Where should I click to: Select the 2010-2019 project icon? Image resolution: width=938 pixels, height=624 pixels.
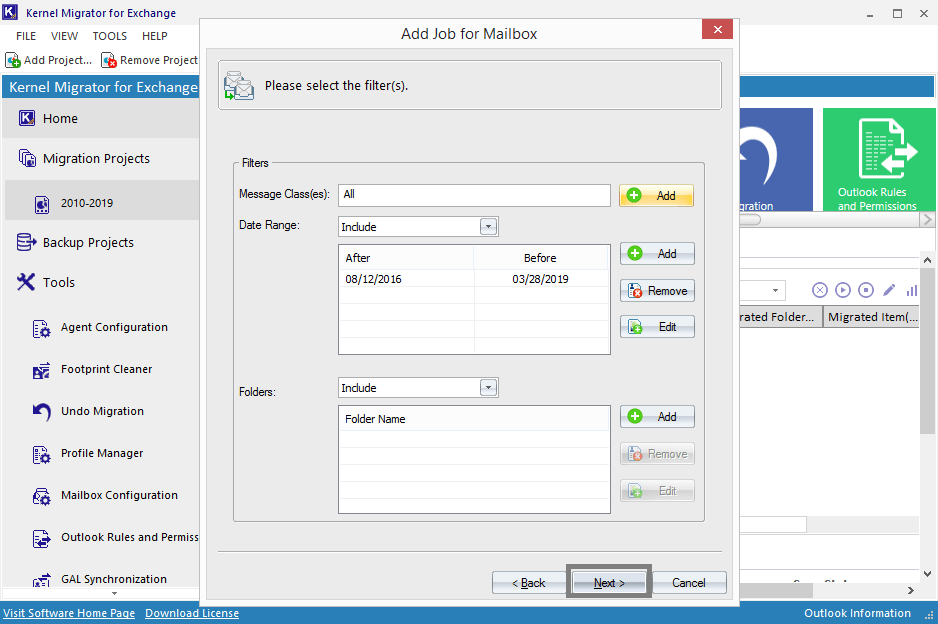click(42, 204)
